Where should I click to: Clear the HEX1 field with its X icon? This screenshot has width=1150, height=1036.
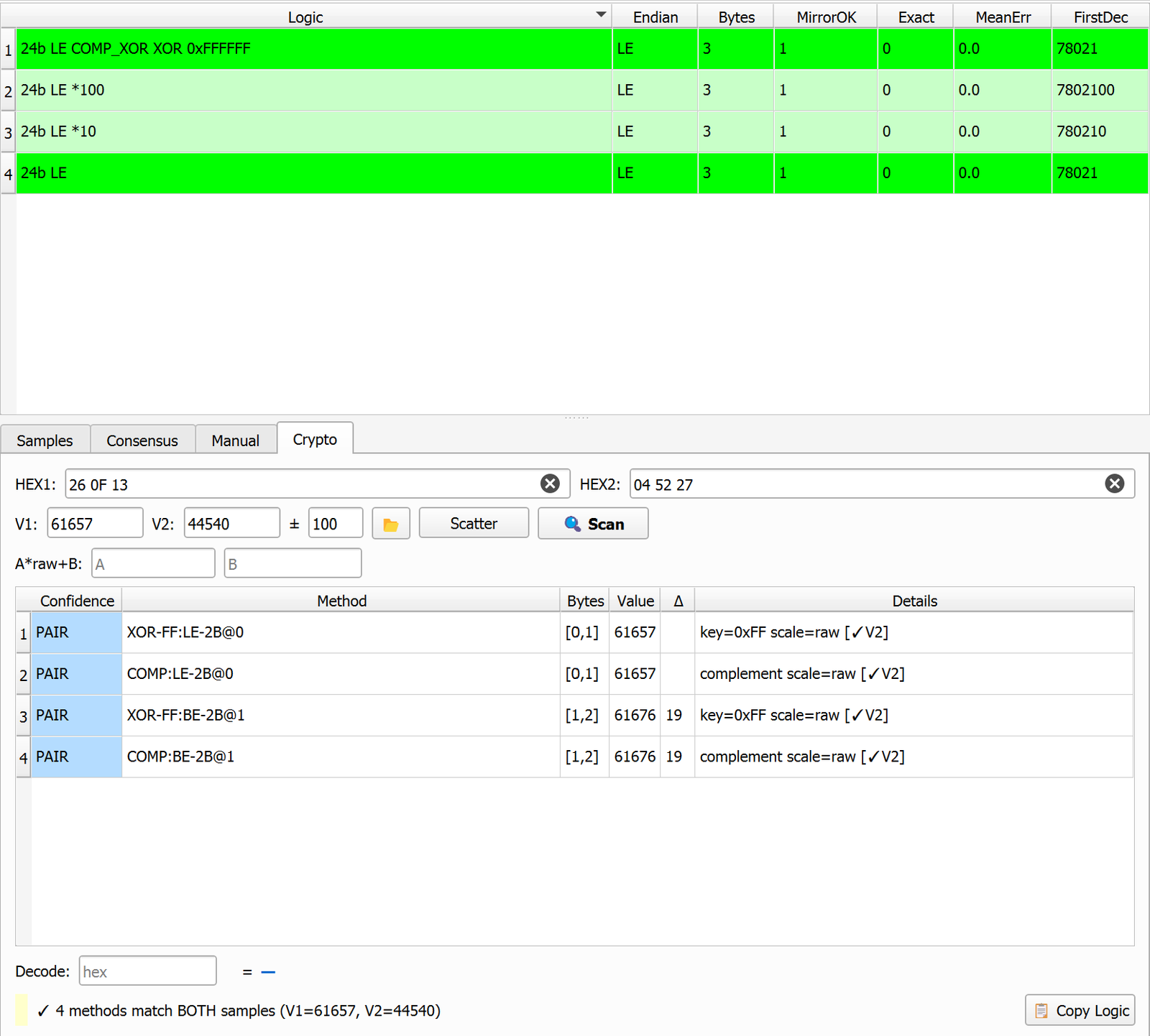tap(550, 484)
